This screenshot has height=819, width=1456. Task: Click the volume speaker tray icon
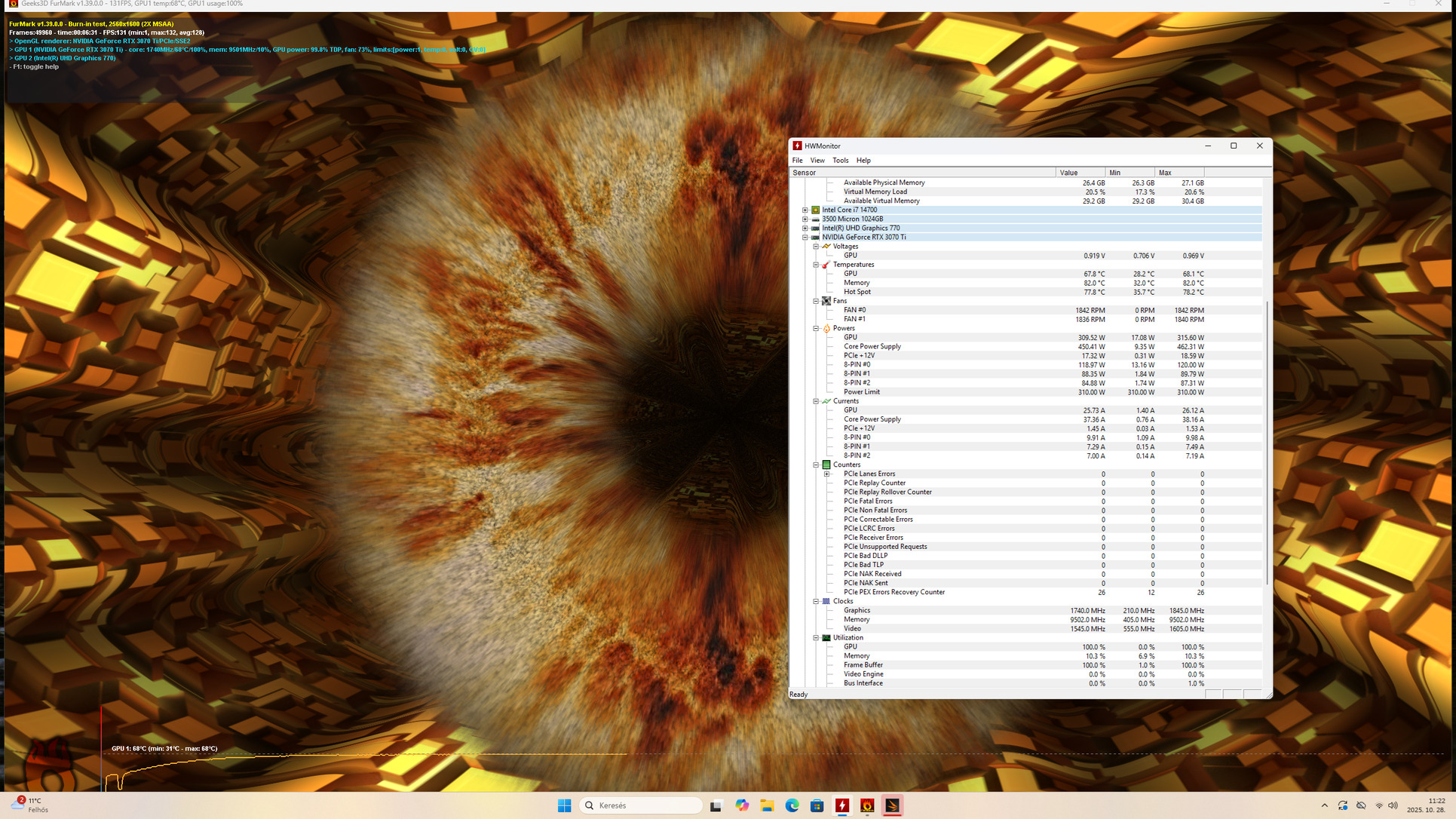(x=1393, y=805)
